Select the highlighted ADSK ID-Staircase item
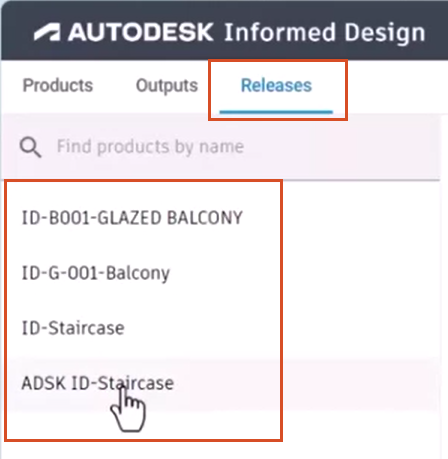The width and height of the screenshot is (448, 459). 98,383
